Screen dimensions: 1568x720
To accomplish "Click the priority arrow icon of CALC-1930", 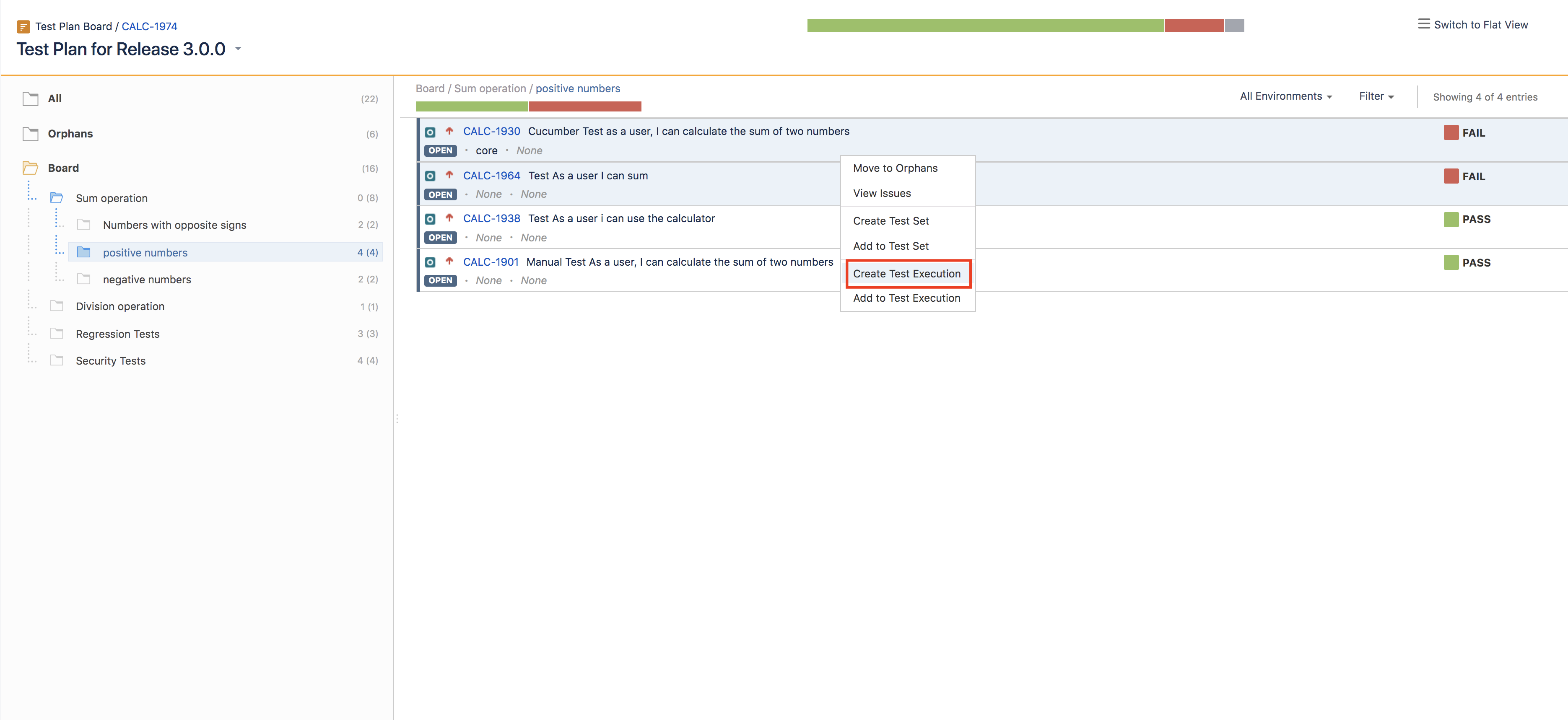I will [449, 131].
